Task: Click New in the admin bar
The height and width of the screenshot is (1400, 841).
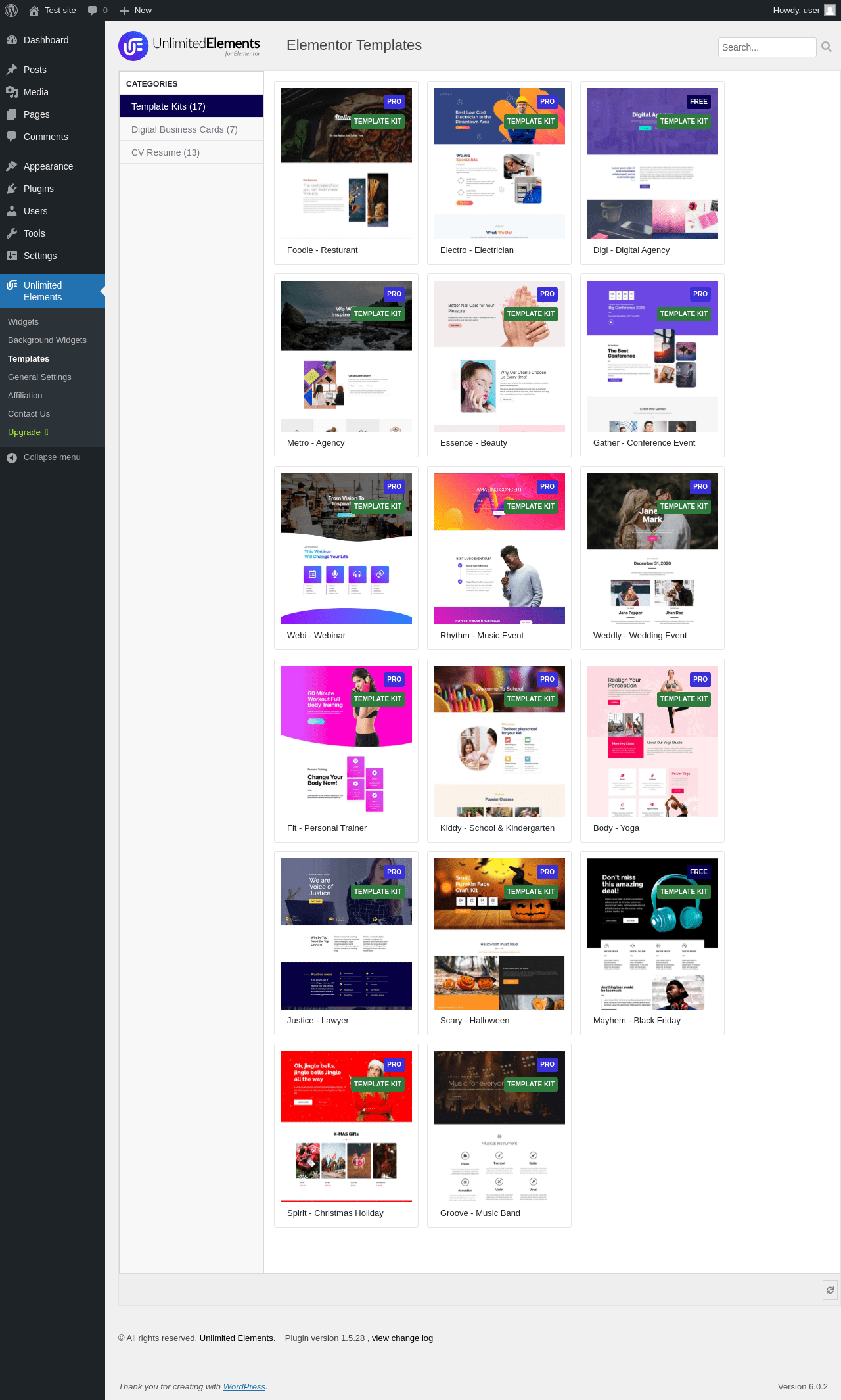Action: 143,11
